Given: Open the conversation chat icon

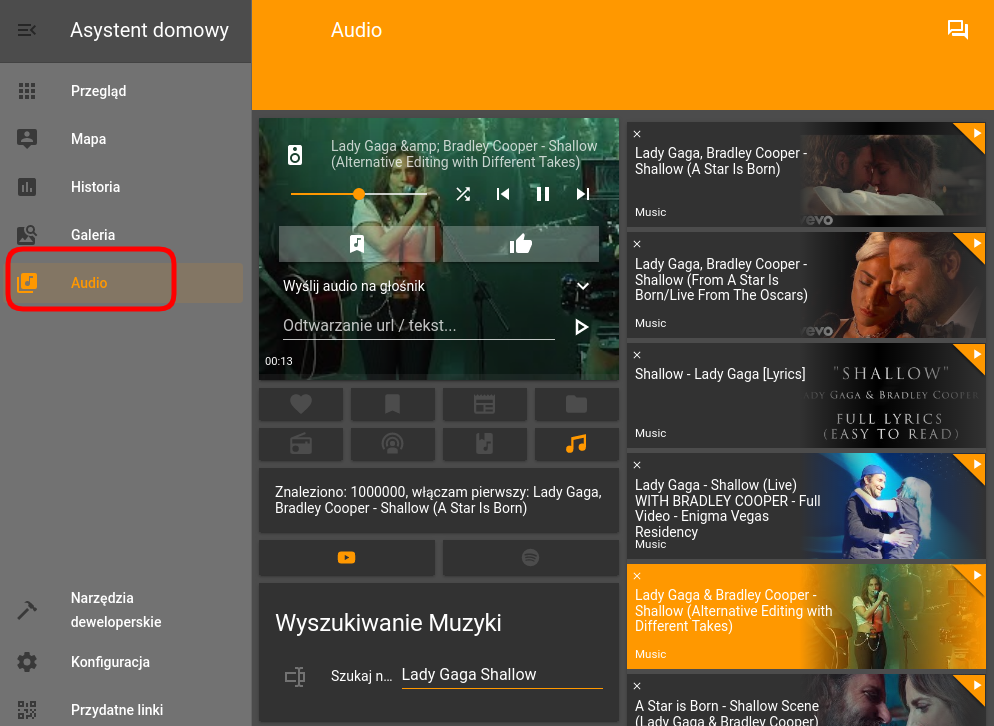Looking at the screenshot, I should 957,30.
